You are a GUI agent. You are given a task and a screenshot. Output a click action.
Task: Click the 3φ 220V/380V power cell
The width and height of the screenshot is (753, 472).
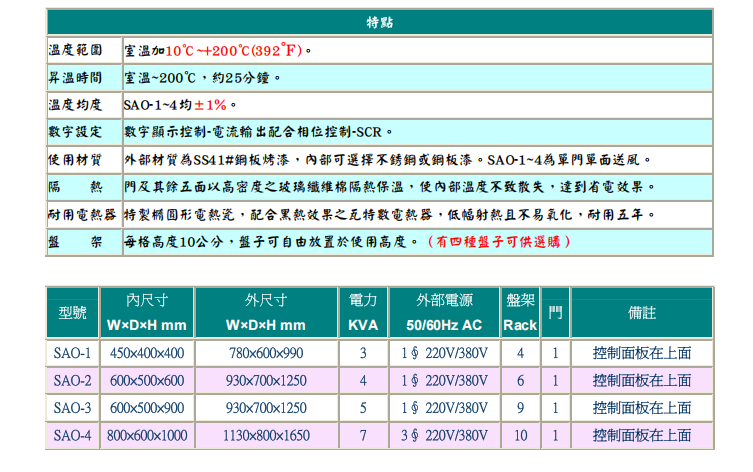click(x=443, y=435)
